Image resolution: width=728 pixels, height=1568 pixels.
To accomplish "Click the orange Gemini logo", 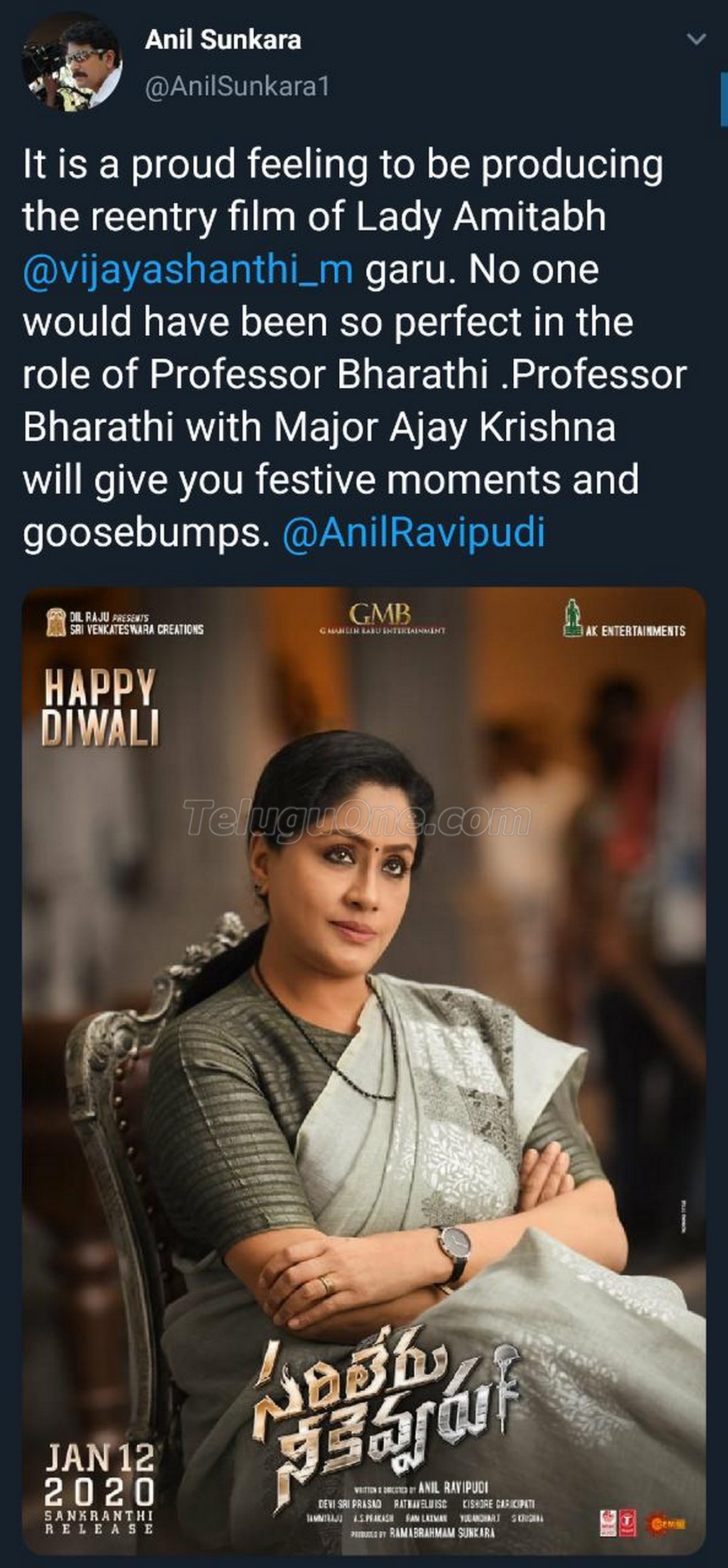I will coord(665,1523).
